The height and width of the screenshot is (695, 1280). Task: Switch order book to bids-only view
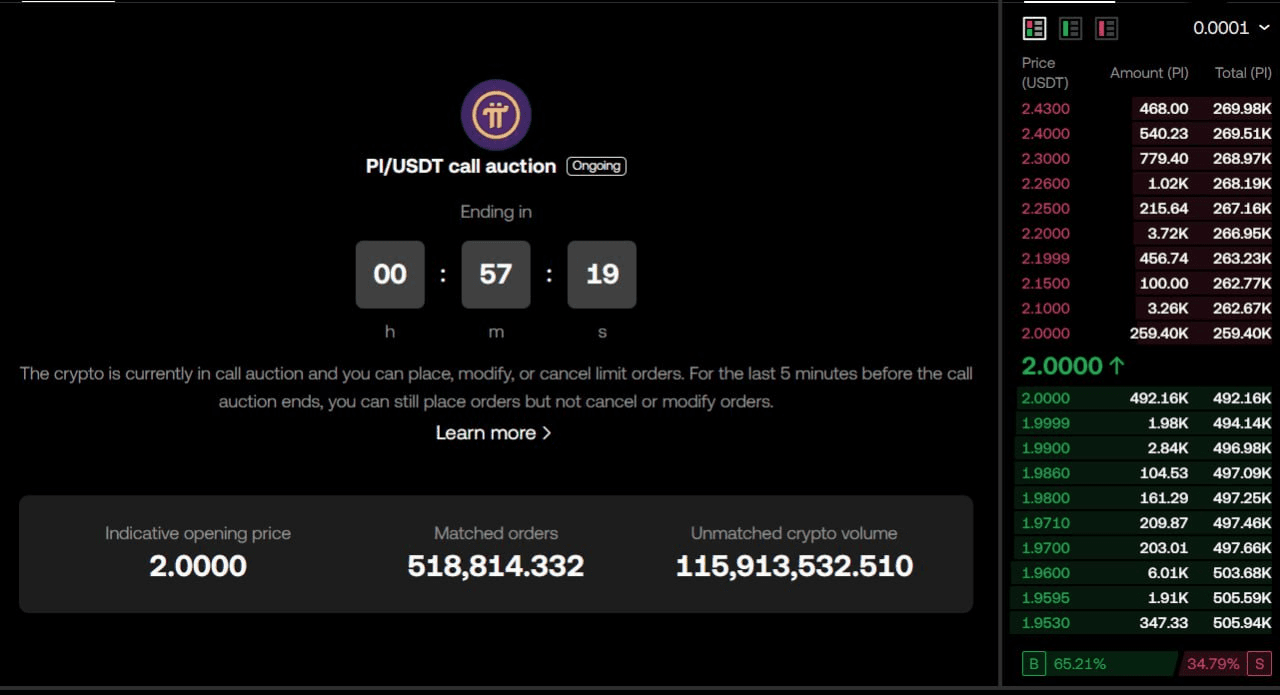(1070, 29)
